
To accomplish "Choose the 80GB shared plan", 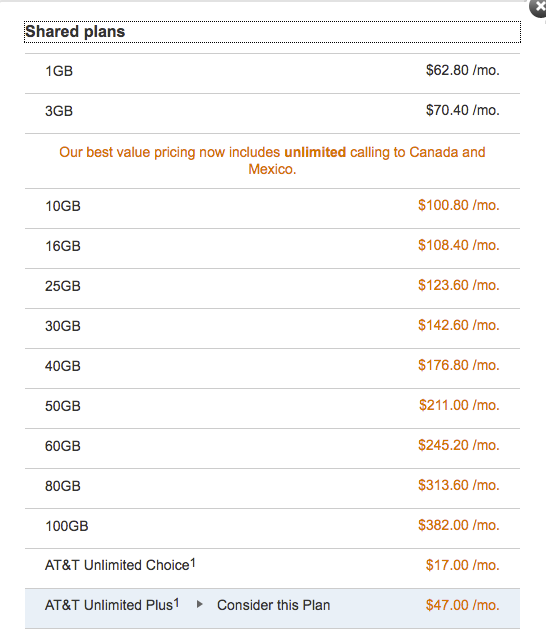I will pyautogui.click(x=272, y=488).
